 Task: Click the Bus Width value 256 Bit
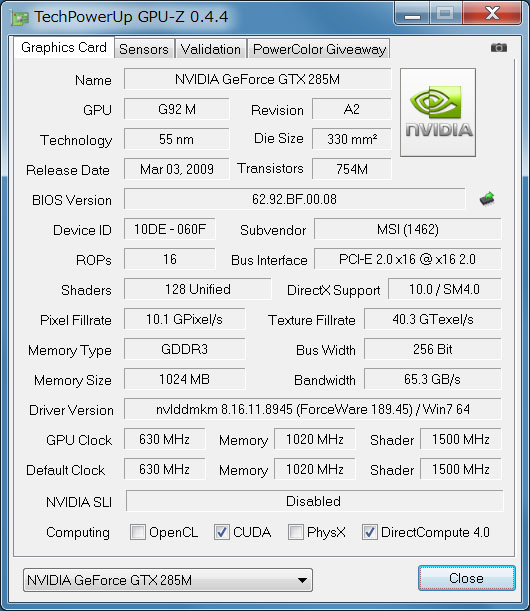pos(433,349)
